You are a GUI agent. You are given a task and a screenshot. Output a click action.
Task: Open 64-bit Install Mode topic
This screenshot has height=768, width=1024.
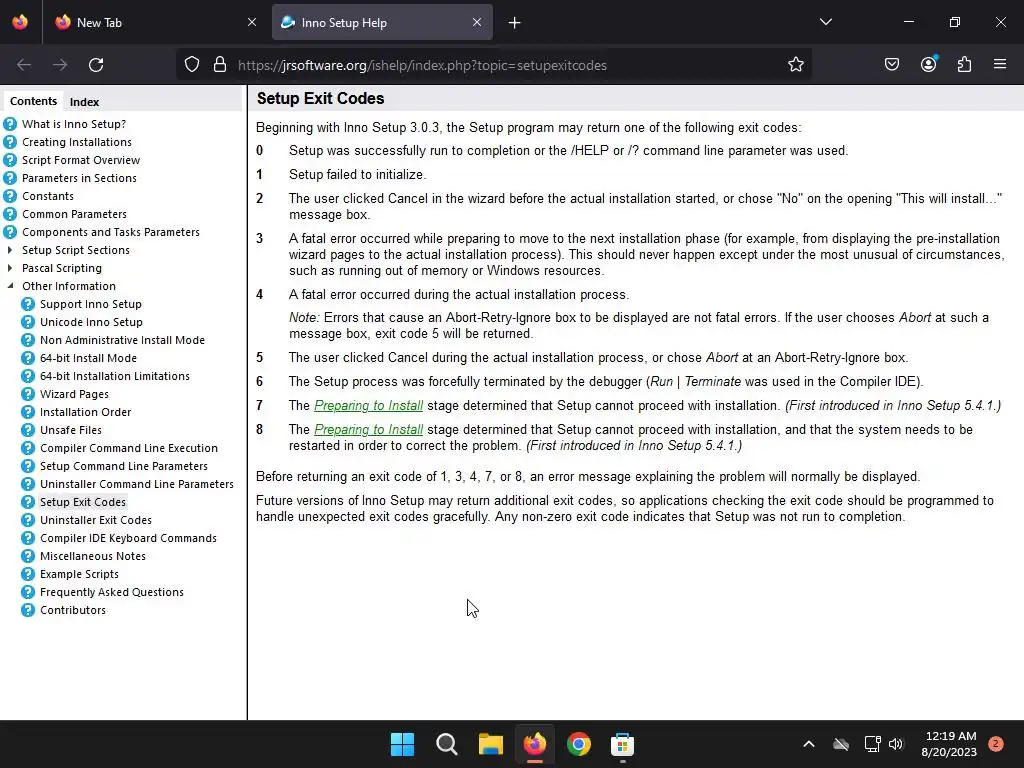click(x=88, y=358)
